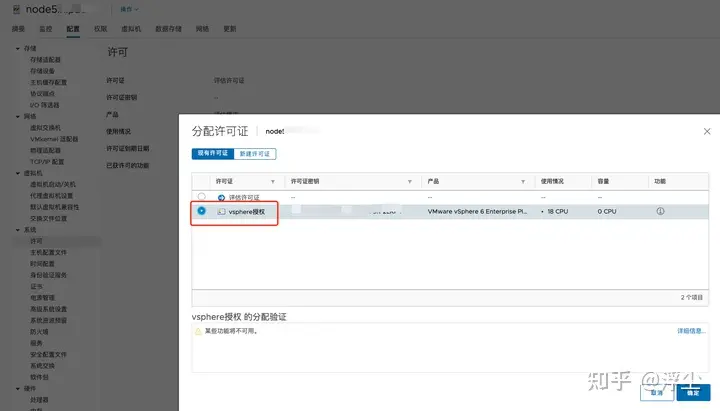Open the 配置 tab
Viewport: 720px width, 411px height.
pyautogui.click(x=73, y=29)
